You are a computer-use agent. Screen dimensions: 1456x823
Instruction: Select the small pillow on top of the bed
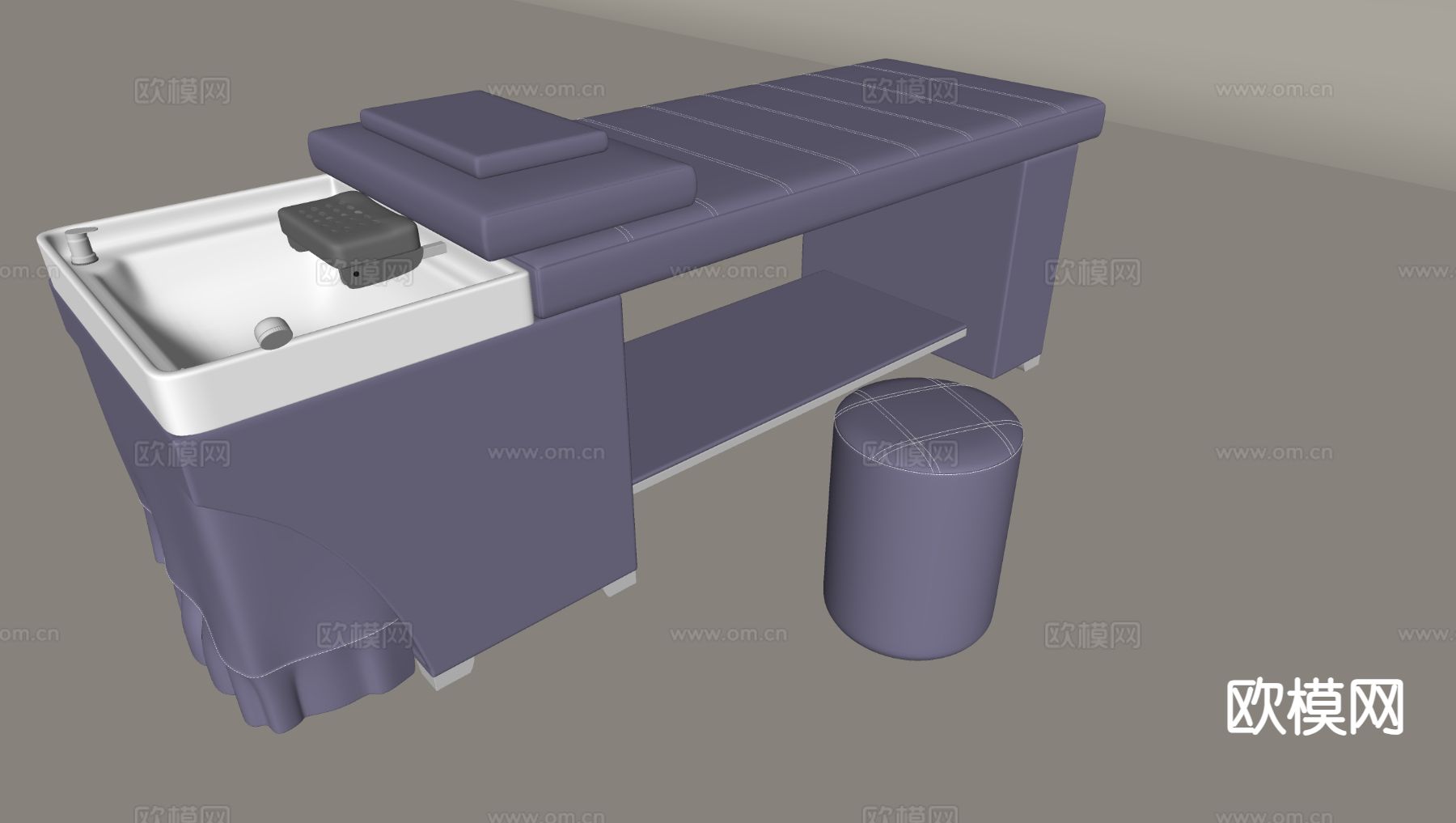pyautogui.click(x=484, y=134)
